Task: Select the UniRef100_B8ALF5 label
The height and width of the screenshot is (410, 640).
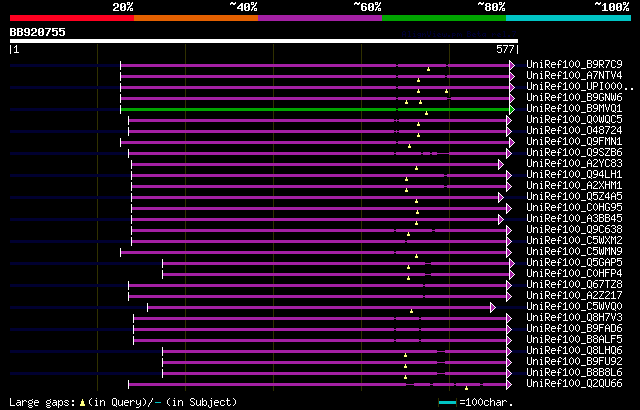Action: point(574,340)
